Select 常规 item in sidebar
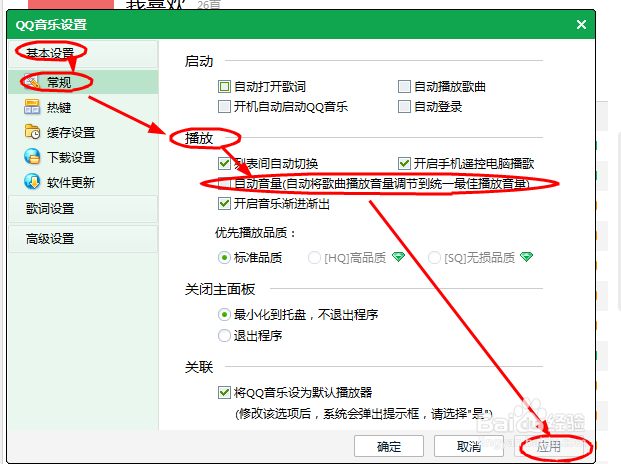 click(83, 82)
